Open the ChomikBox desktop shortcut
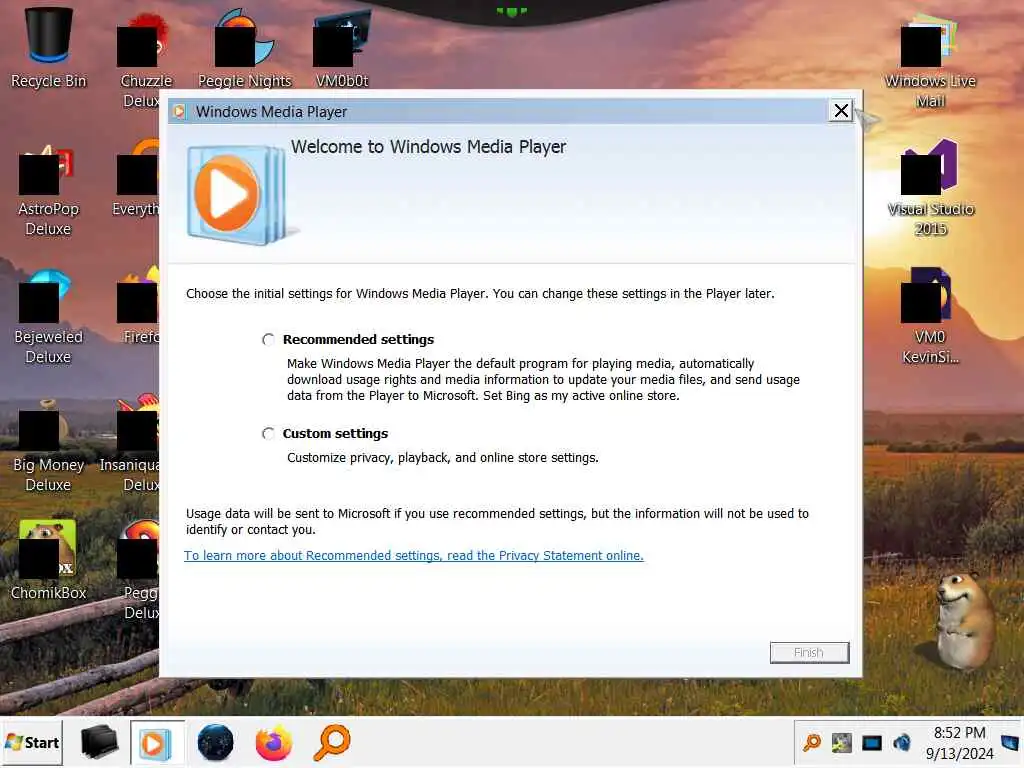 tap(48, 560)
